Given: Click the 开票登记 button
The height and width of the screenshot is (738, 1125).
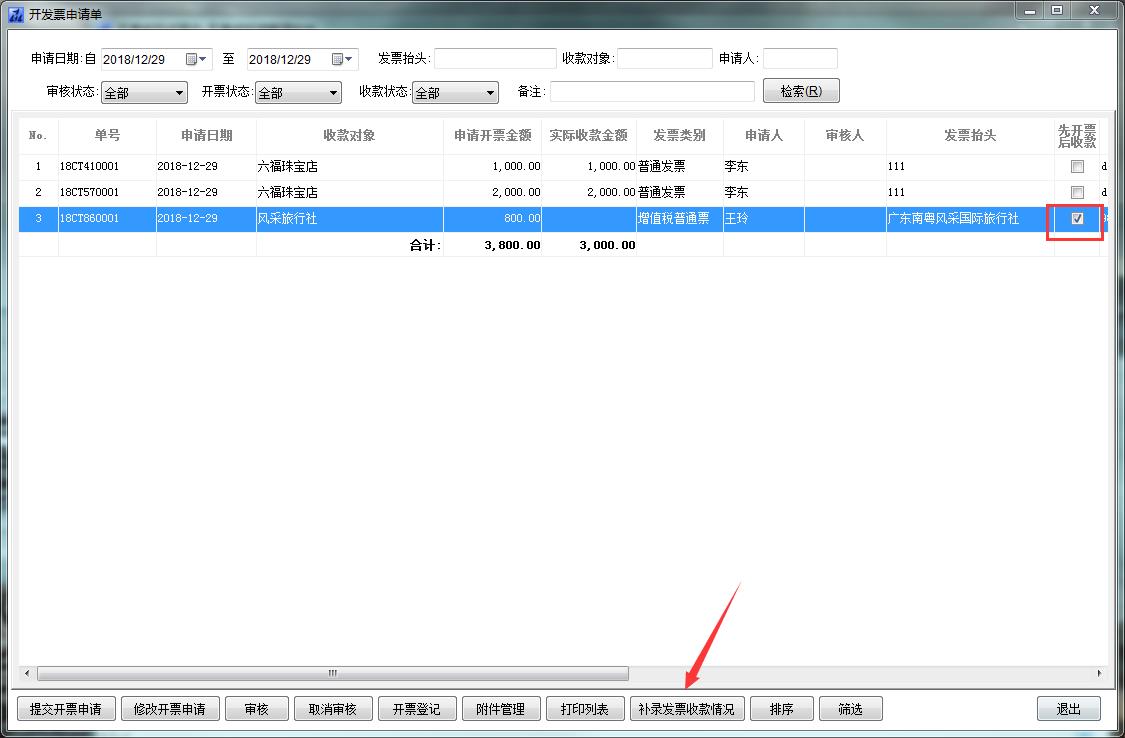Looking at the screenshot, I should [416, 709].
